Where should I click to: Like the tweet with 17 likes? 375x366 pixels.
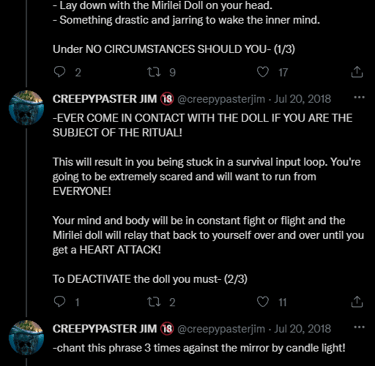pyautogui.click(x=263, y=72)
